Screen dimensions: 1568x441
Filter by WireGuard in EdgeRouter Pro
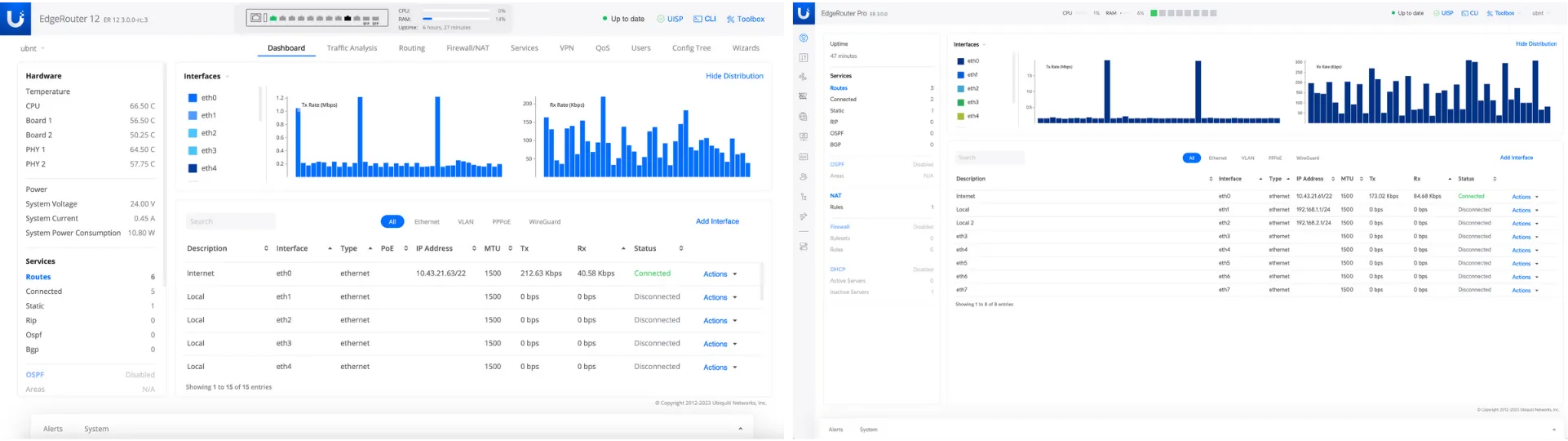tap(1307, 158)
